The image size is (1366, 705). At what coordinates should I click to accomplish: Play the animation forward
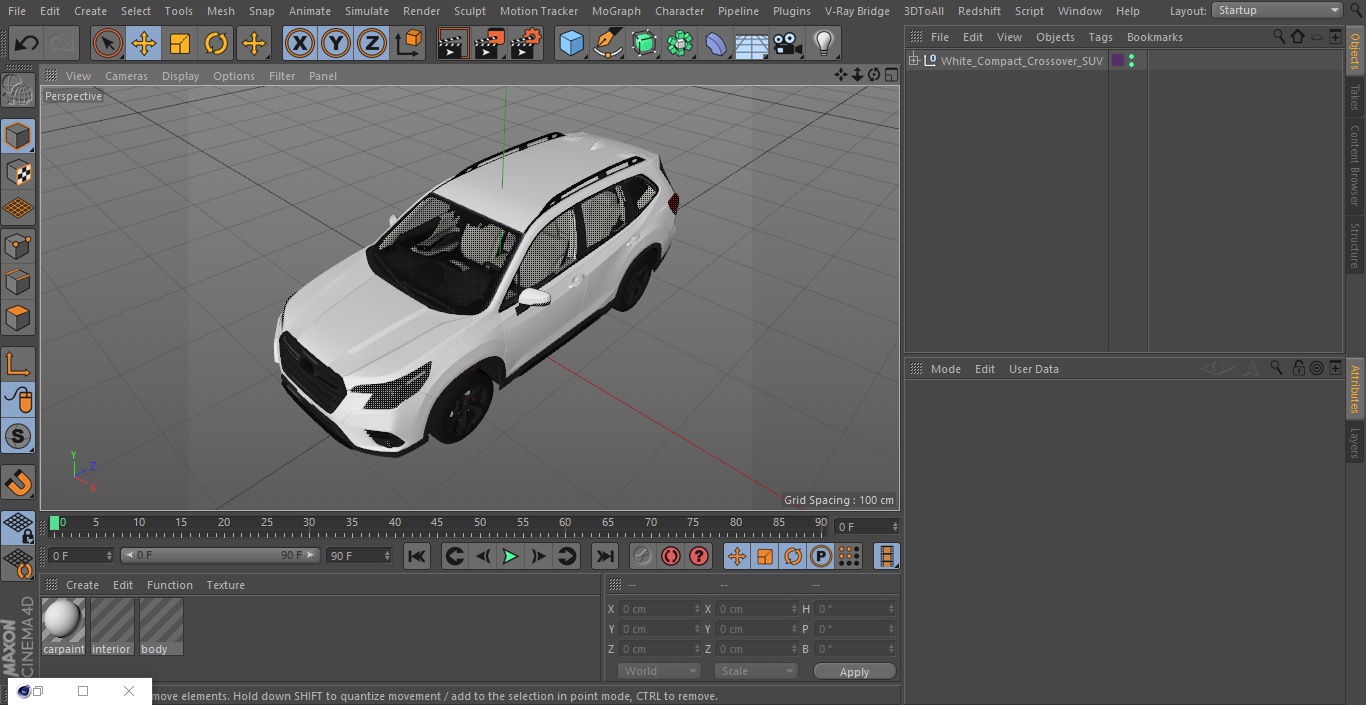[x=510, y=556]
